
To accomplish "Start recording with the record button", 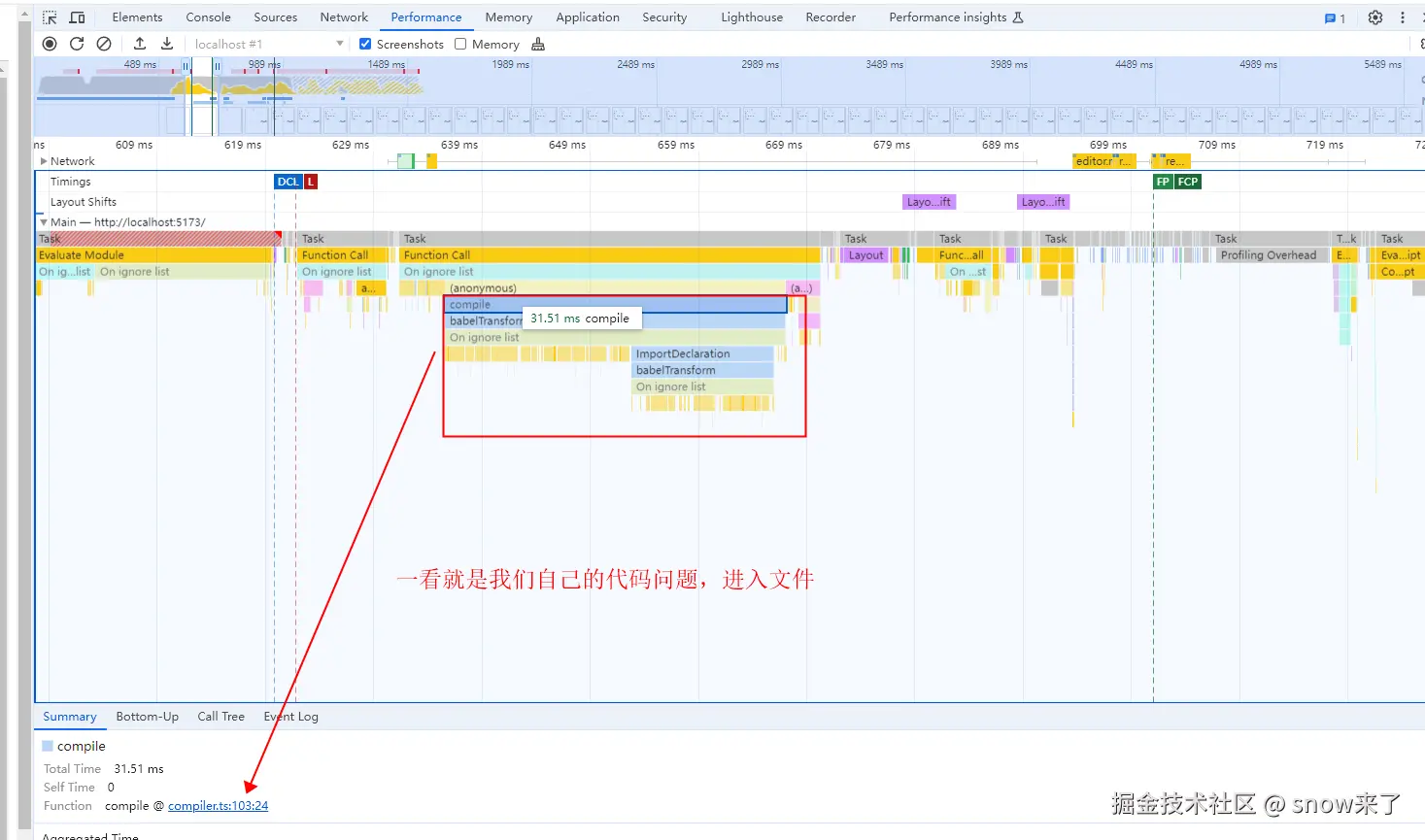I will click(x=50, y=44).
